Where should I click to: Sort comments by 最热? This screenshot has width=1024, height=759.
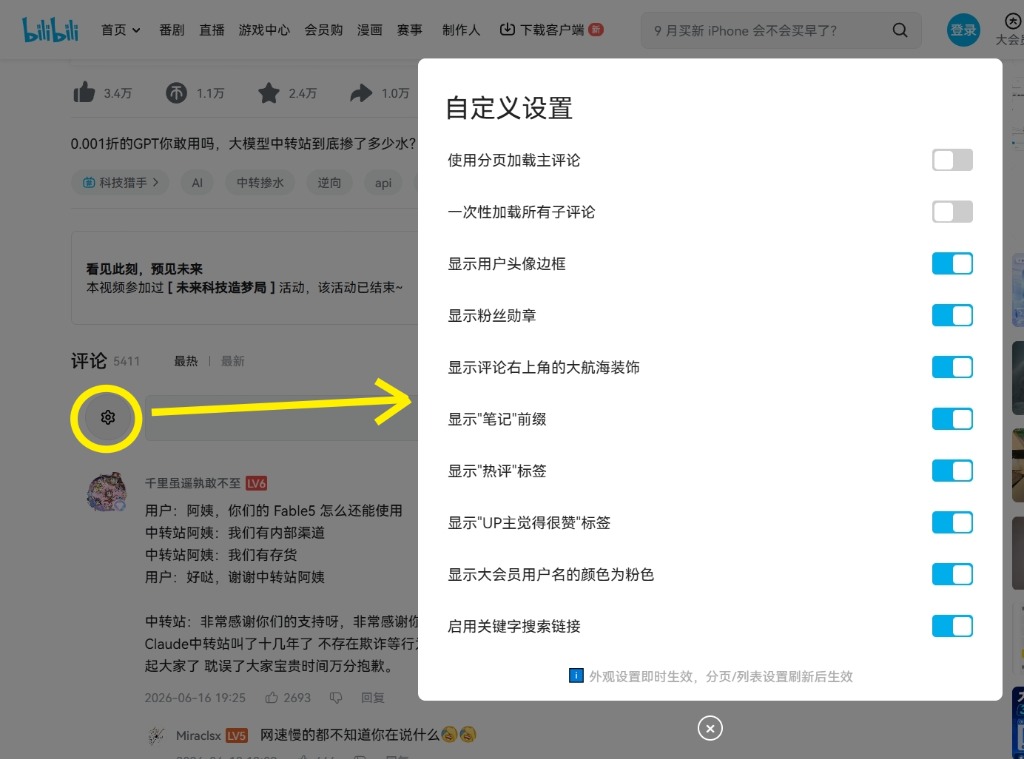click(185, 361)
